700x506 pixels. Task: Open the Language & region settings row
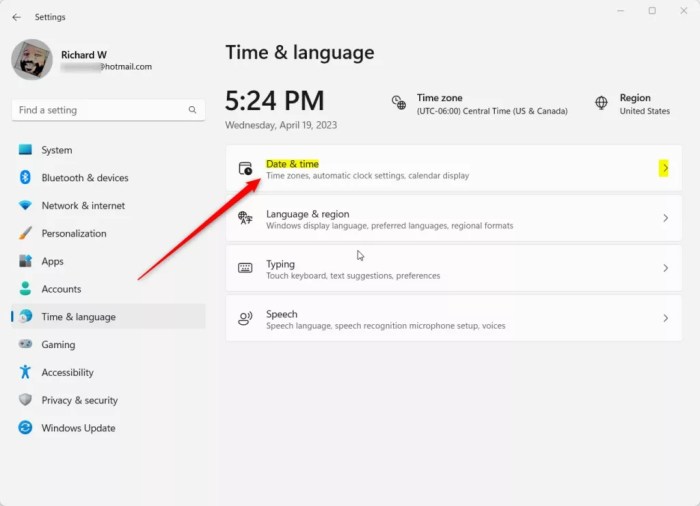454,218
